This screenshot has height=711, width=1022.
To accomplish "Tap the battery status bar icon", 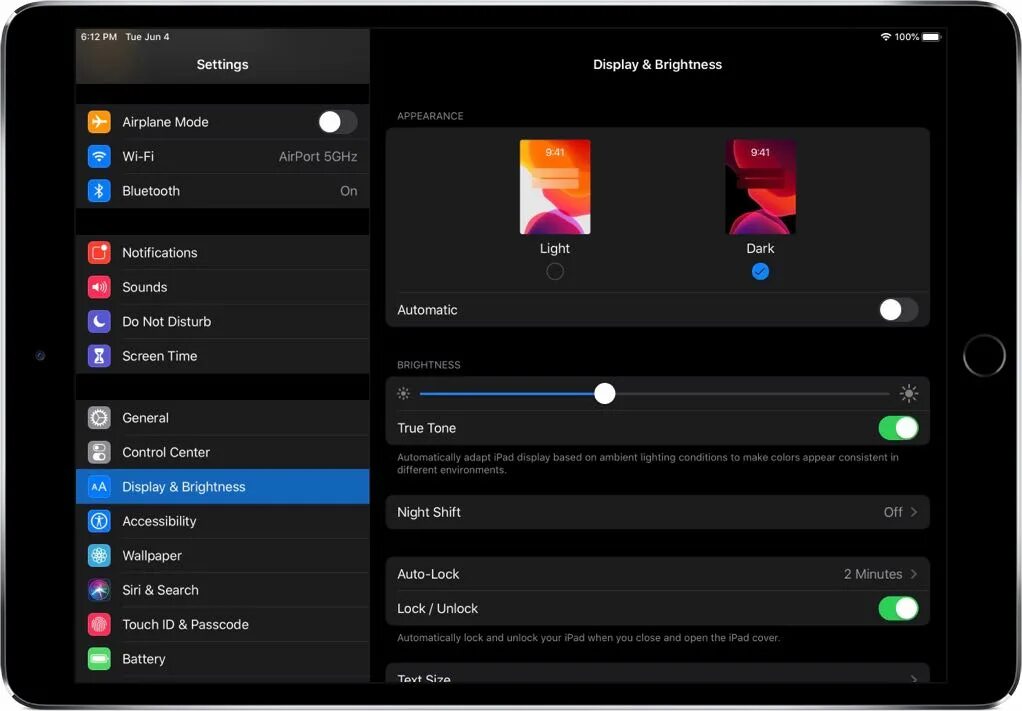I will coord(931,36).
